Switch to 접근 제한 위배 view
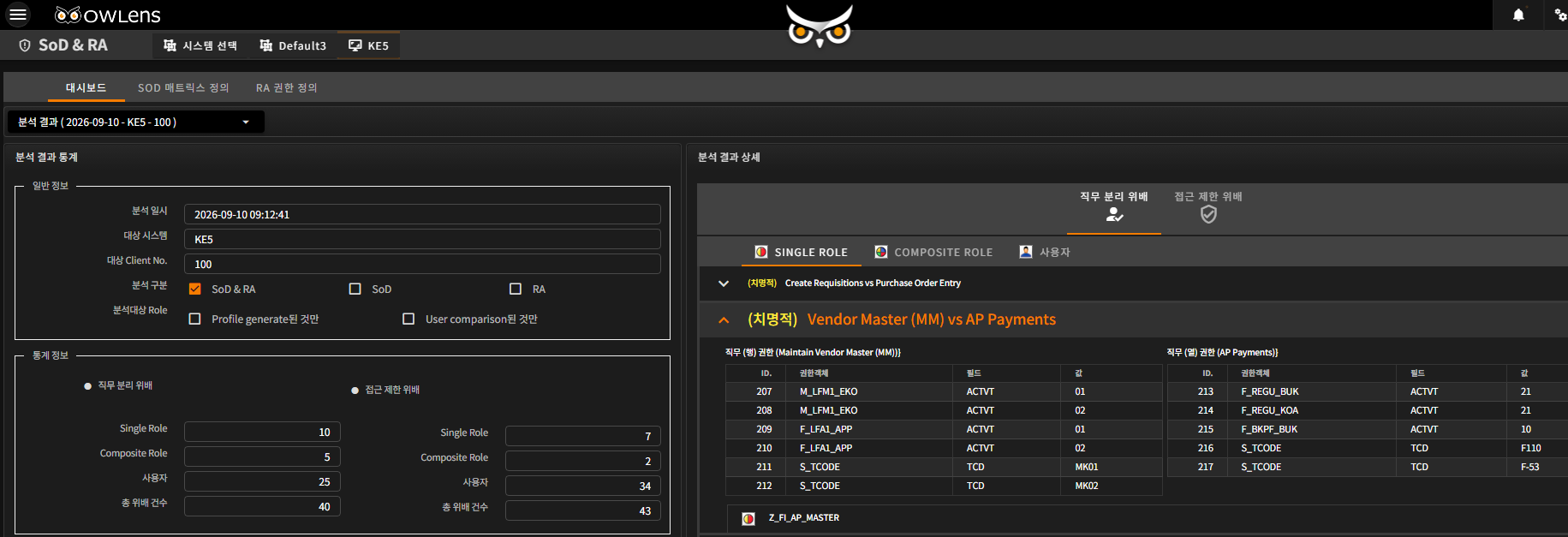Screen dimensions: 1568x537 pyautogui.click(x=1208, y=209)
